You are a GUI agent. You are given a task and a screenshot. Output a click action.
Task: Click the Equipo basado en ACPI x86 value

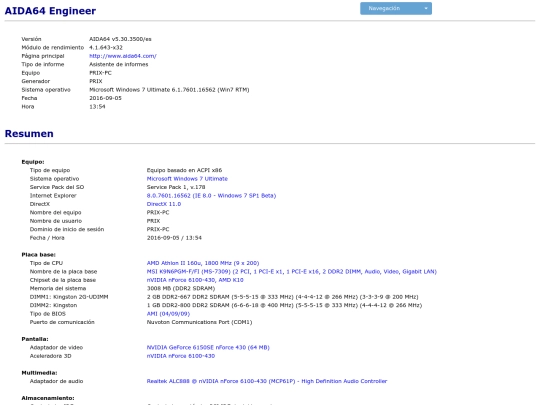[184, 170]
